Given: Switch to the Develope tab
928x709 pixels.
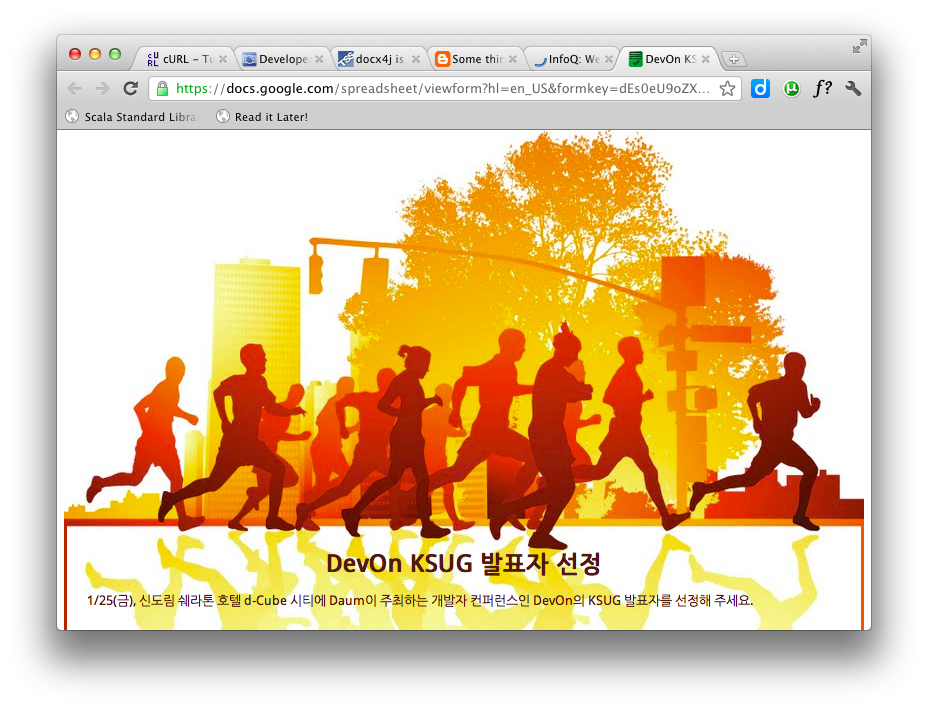Looking at the screenshot, I should coord(283,59).
